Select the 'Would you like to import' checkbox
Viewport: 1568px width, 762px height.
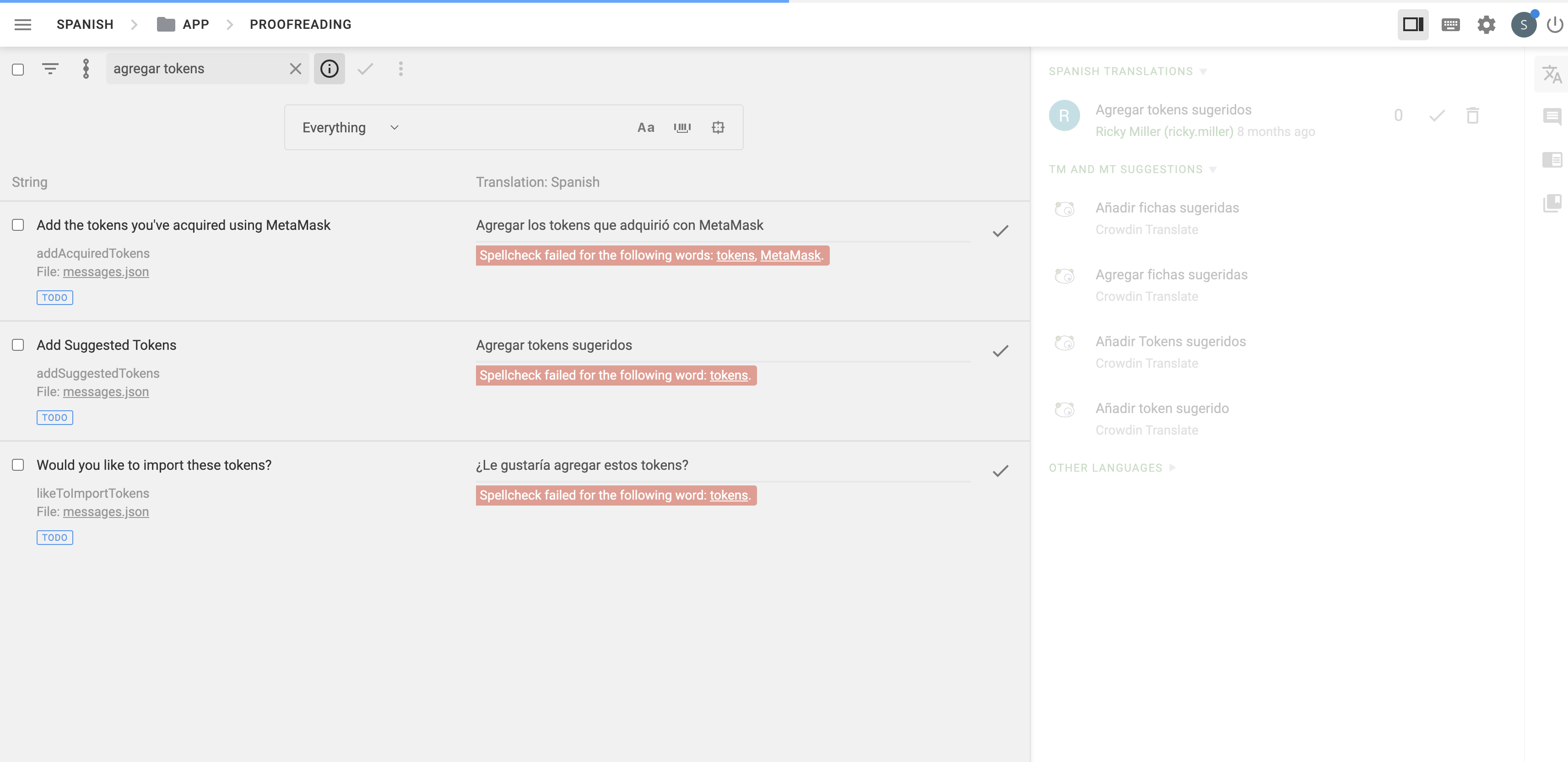click(18, 465)
